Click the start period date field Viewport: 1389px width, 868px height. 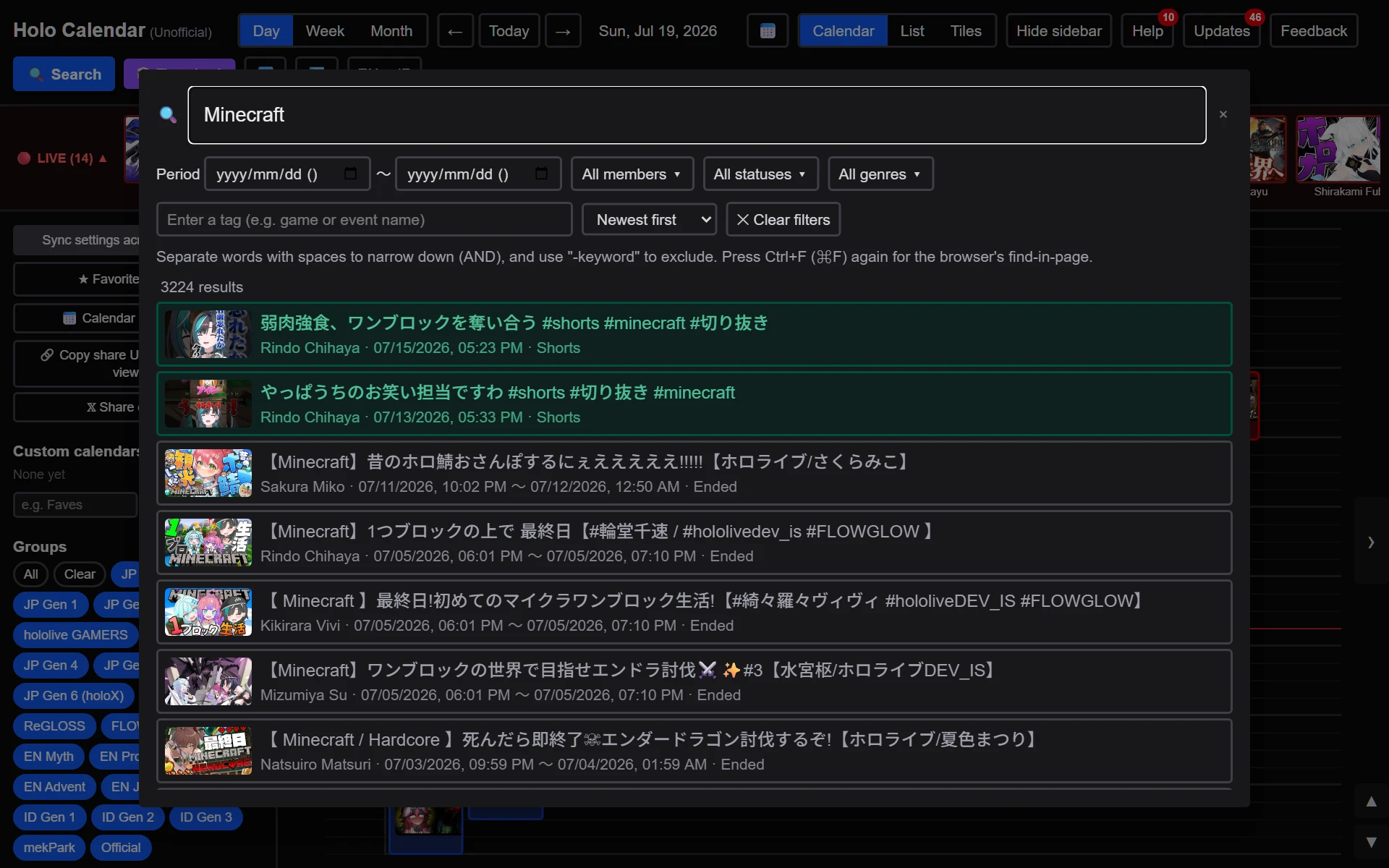pos(287,174)
